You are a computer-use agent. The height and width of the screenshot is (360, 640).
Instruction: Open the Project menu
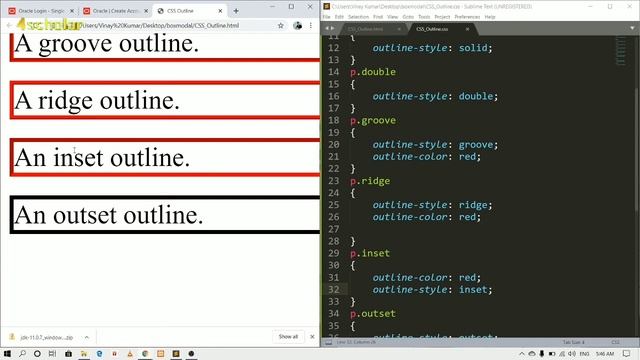pos(442,17)
